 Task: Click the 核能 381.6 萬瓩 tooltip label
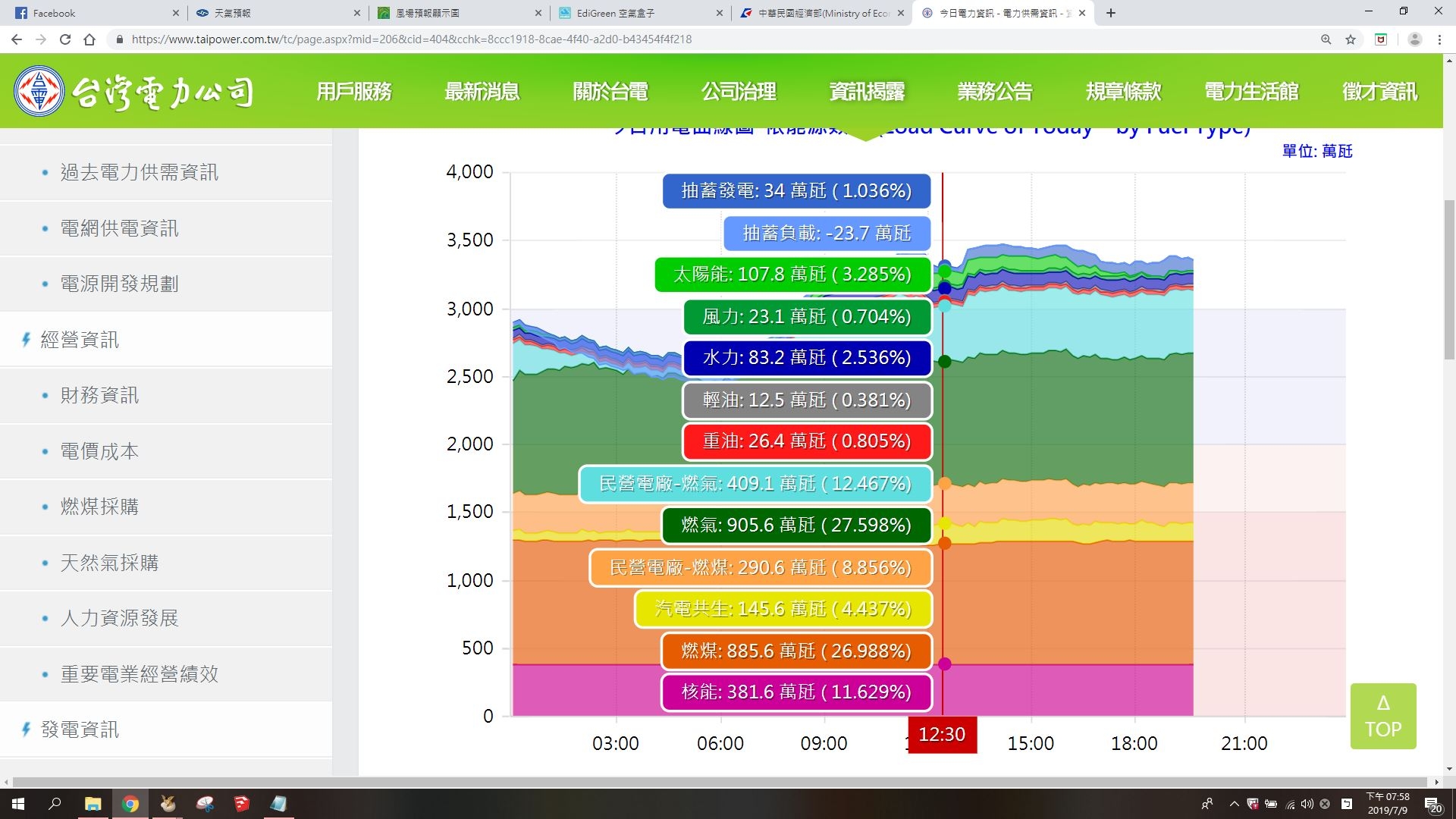tap(796, 692)
